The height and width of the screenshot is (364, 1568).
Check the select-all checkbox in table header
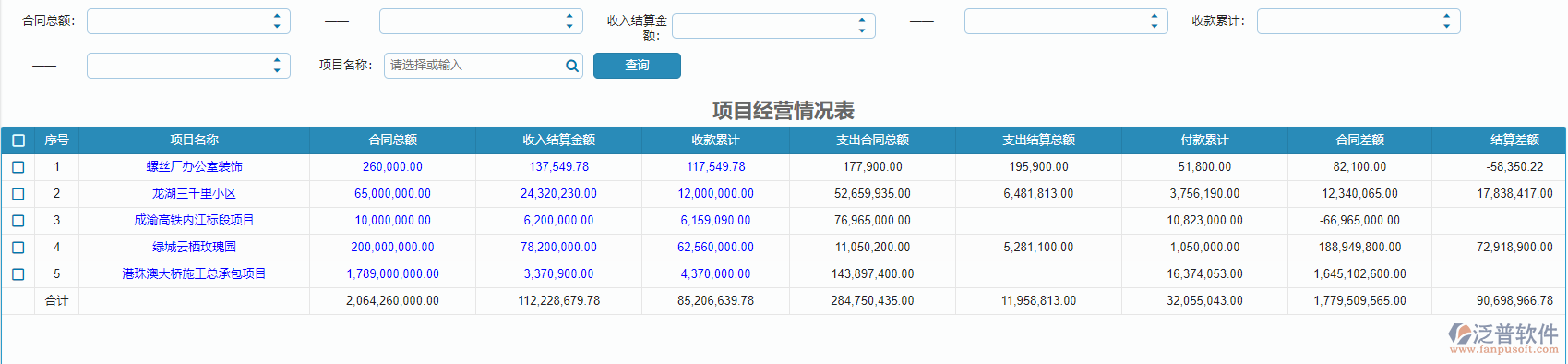click(18, 140)
